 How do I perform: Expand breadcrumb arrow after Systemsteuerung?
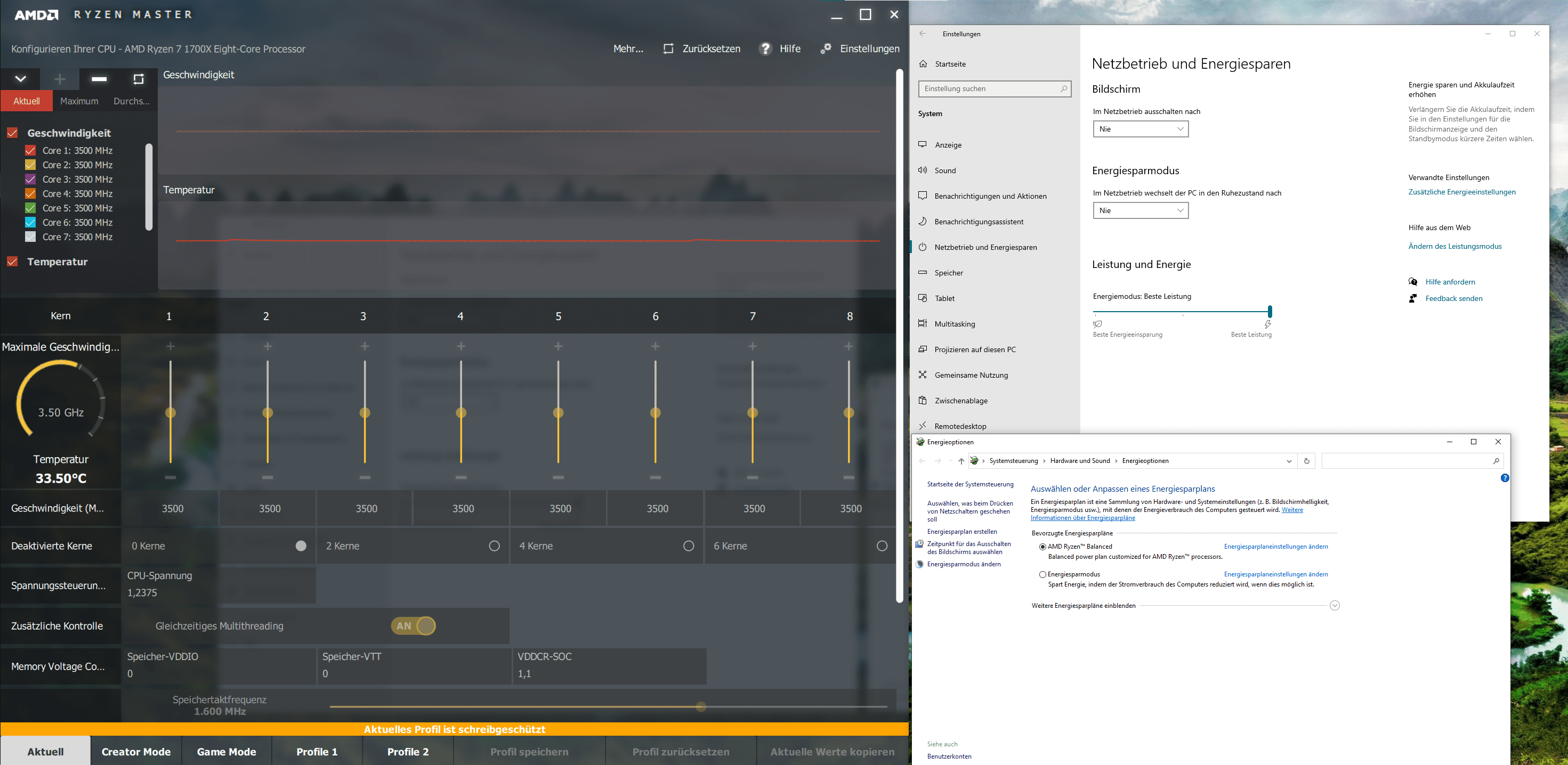[1044, 461]
